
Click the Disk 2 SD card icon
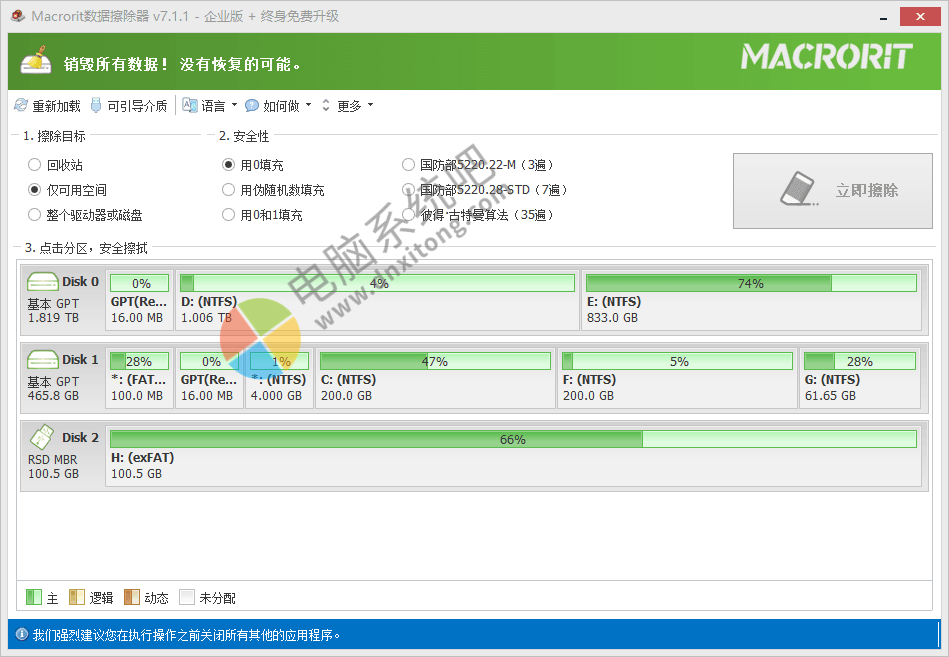(x=42, y=438)
